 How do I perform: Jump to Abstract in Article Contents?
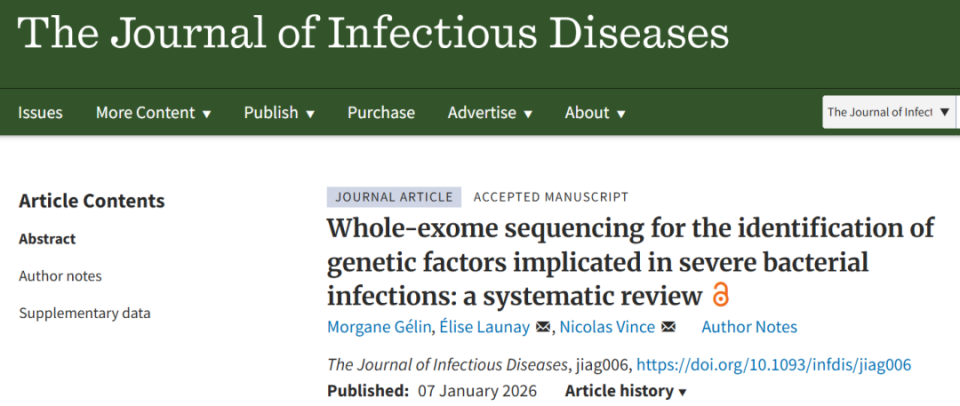coord(47,239)
